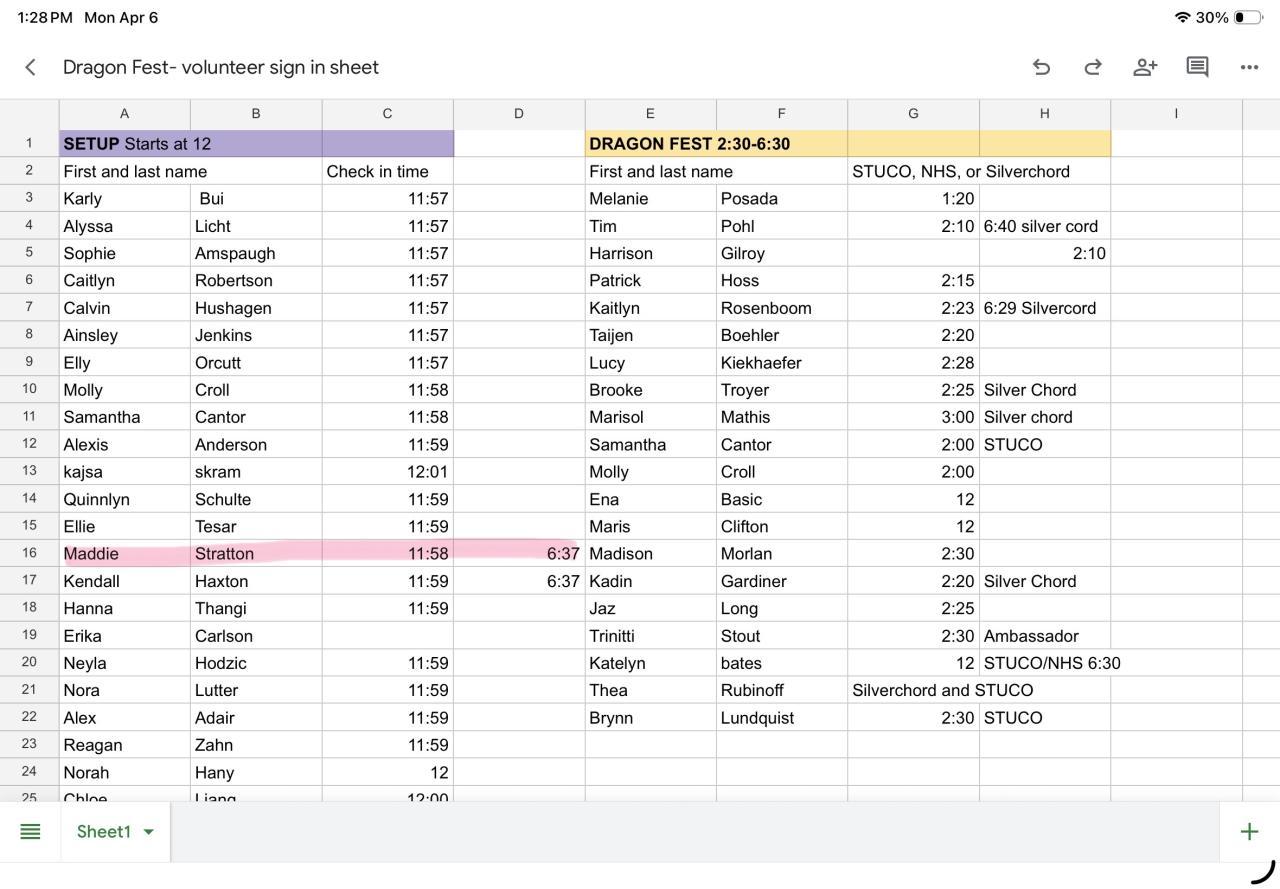This screenshot has width=1280, height=889.
Task: Tap the battery indicator in status bar
Action: coord(1247,17)
